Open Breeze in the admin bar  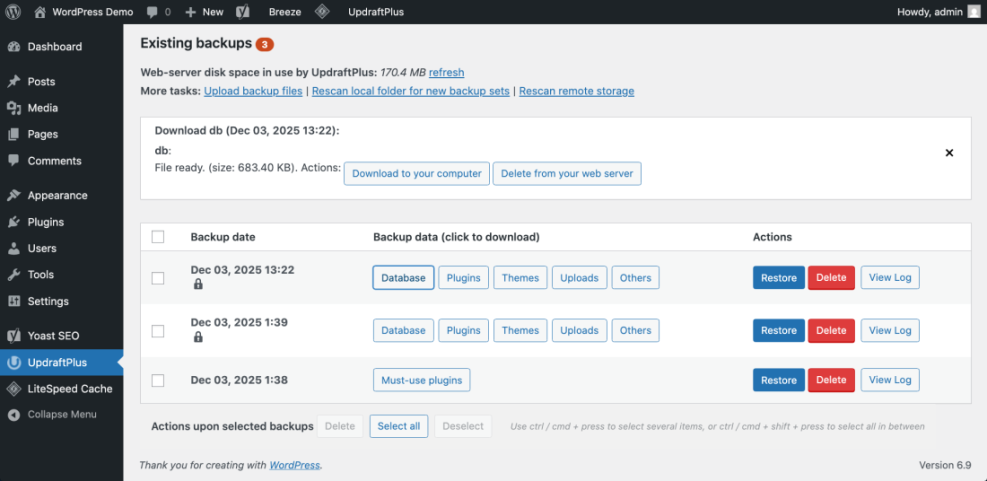click(x=285, y=12)
